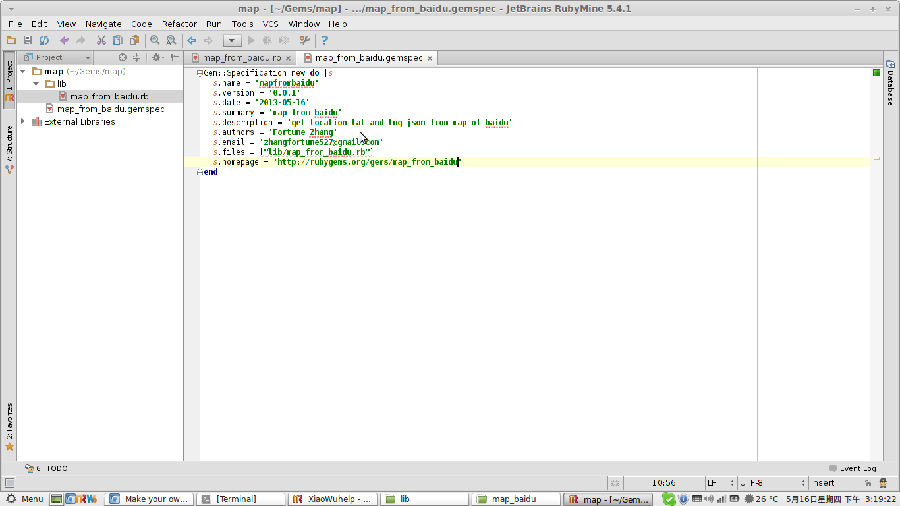Switch to XiaoWuhelp taskbar window

pos(333,499)
